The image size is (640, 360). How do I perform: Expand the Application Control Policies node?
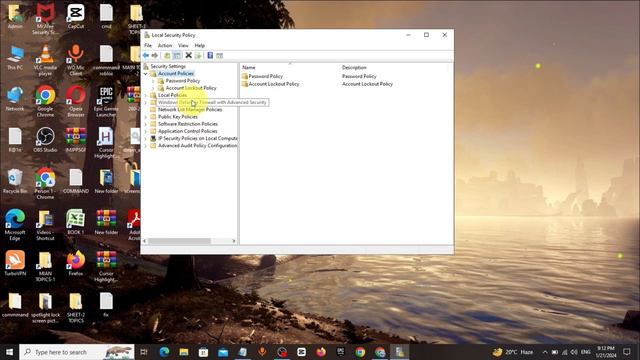tap(146, 131)
